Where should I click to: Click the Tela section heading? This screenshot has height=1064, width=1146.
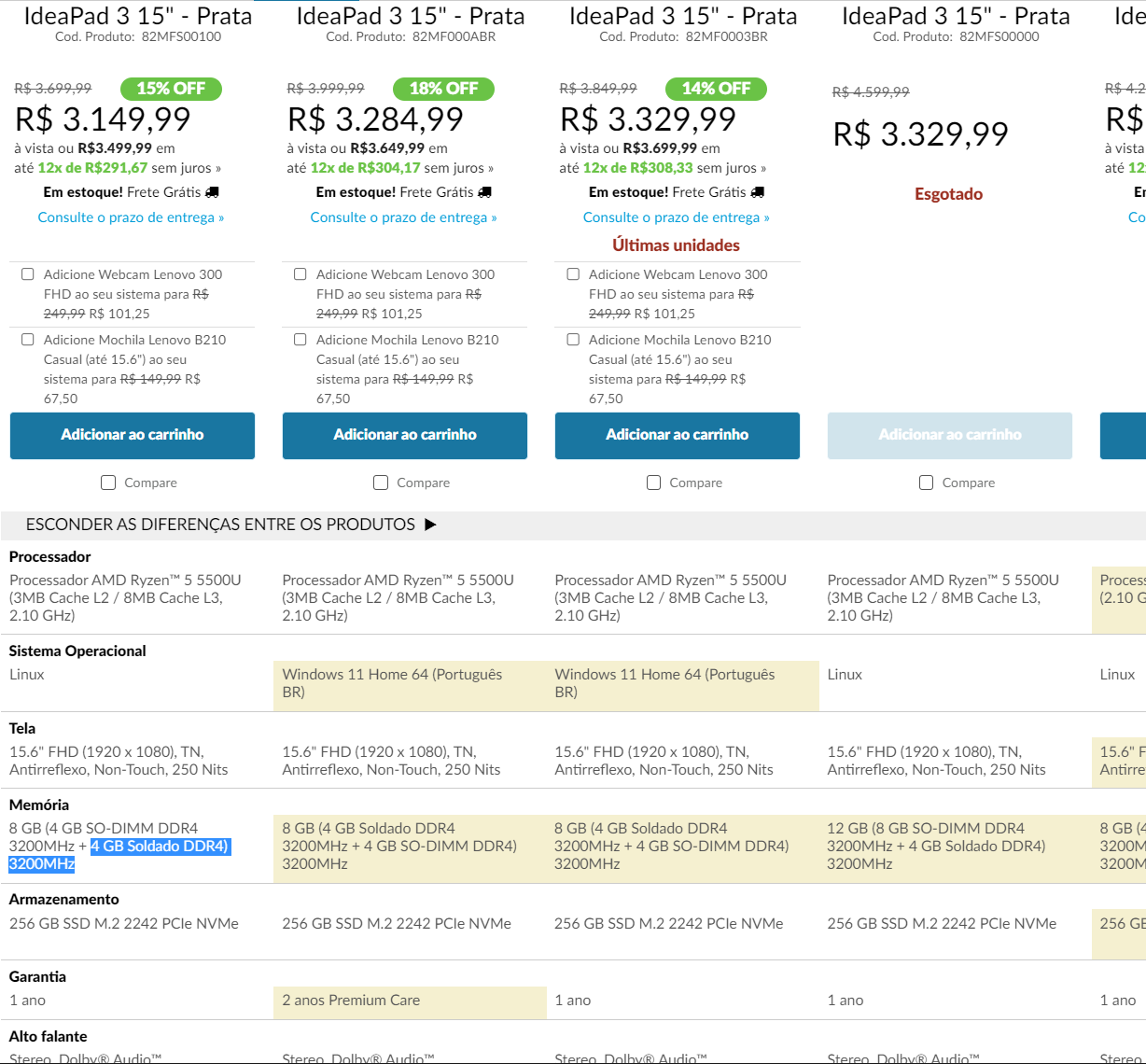[x=22, y=728]
